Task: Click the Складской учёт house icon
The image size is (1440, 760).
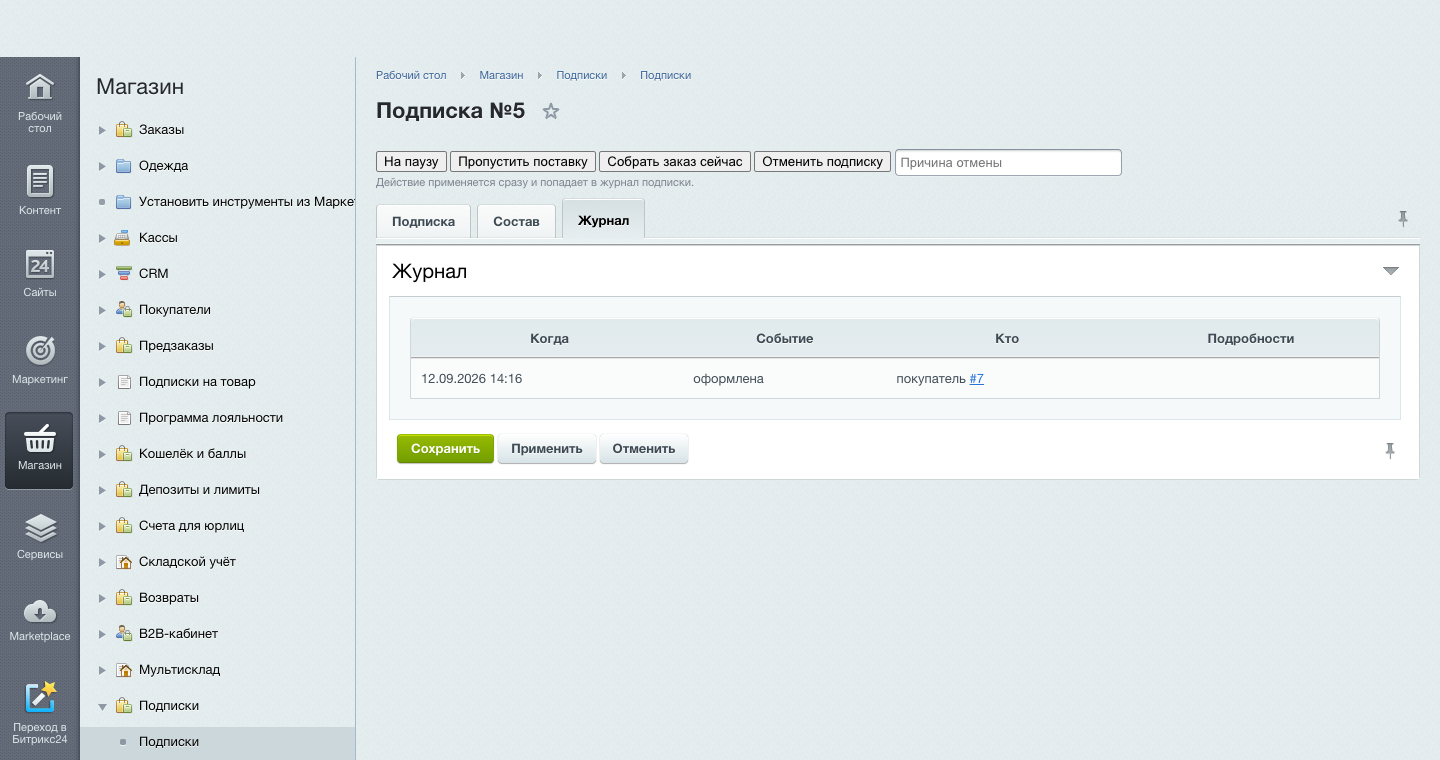Action: (x=123, y=562)
